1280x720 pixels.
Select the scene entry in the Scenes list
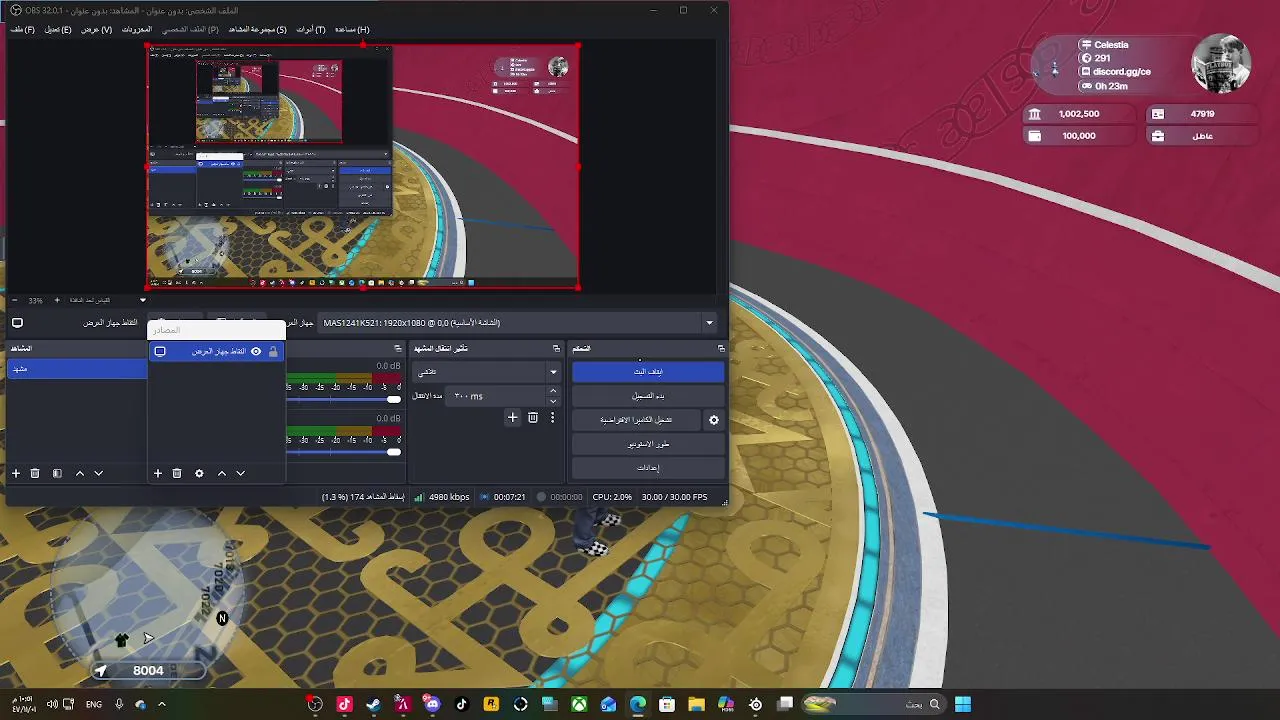[77, 369]
